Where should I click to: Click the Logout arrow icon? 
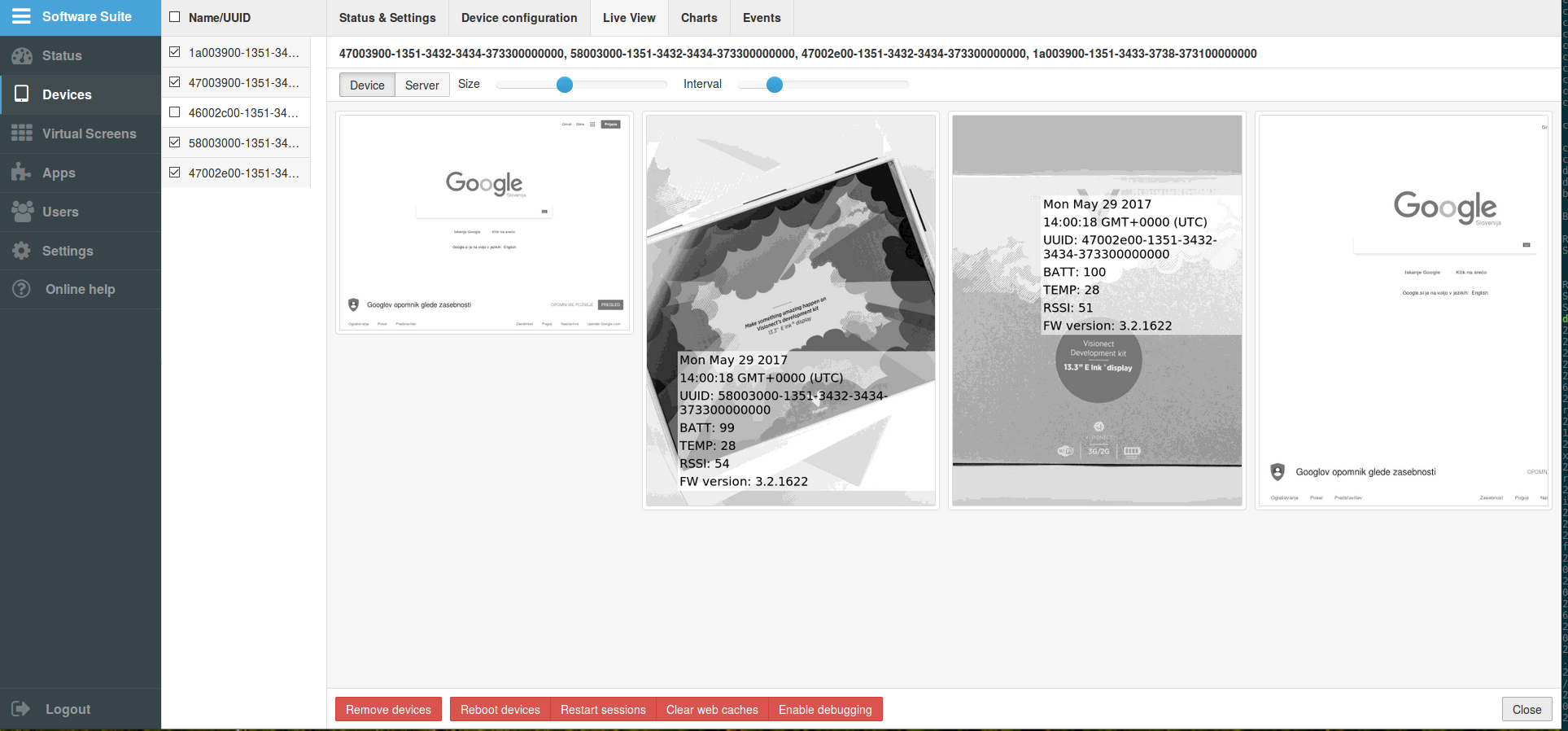(21, 709)
